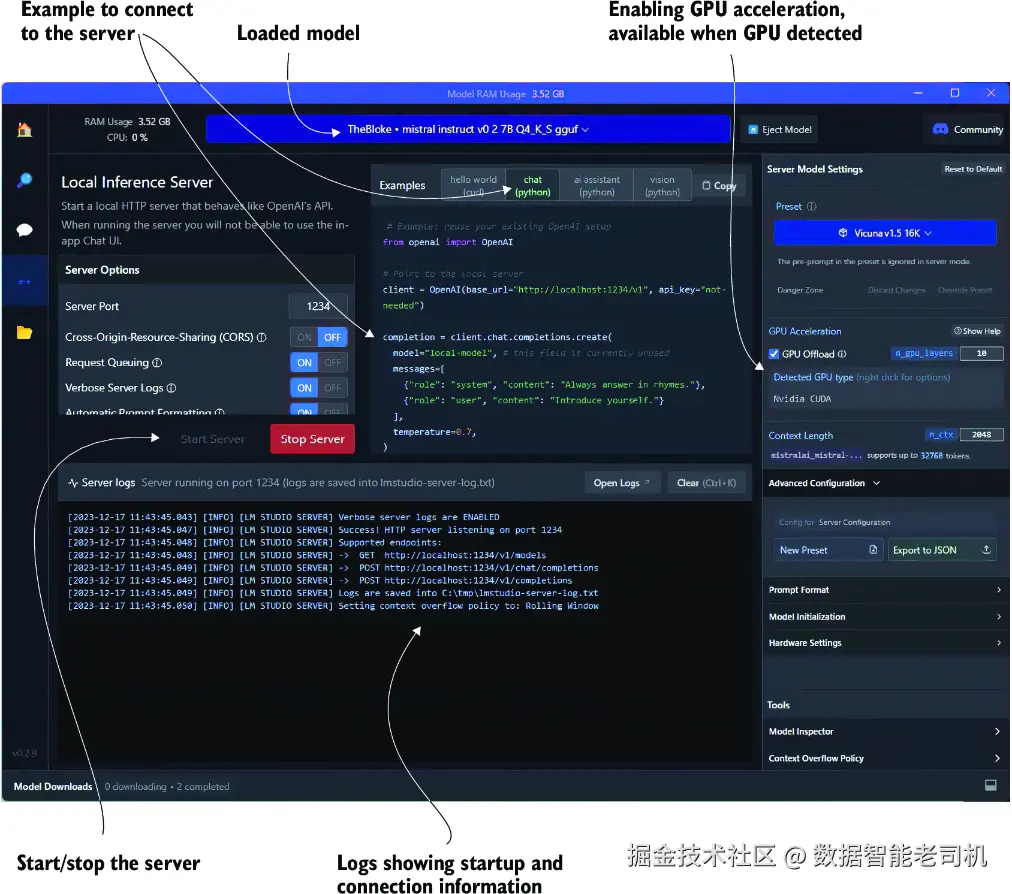Viewport: 1012px width, 894px height.
Task: Click info icon beside Verbose Server Logs
Action: (171, 388)
